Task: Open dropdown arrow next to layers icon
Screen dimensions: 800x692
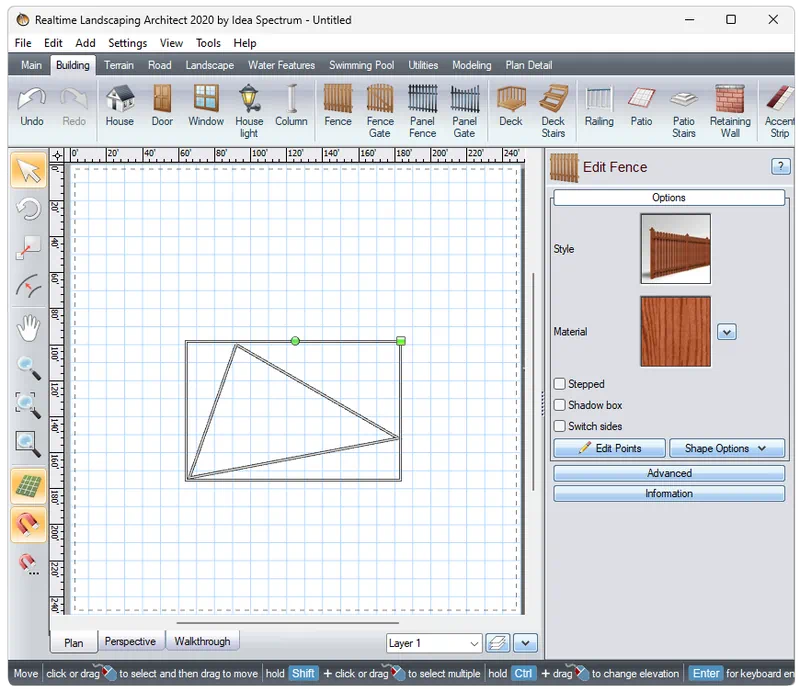Action: coord(526,643)
